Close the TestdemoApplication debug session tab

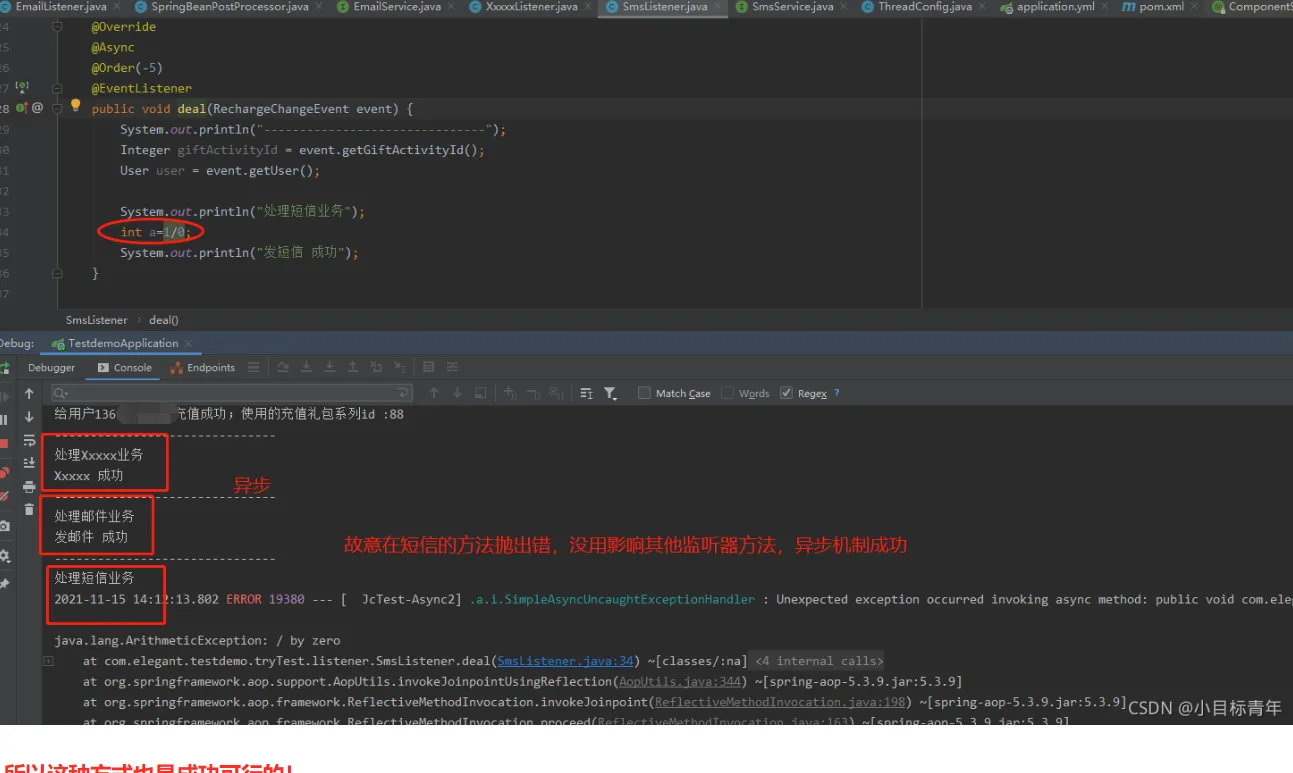pos(188,343)
